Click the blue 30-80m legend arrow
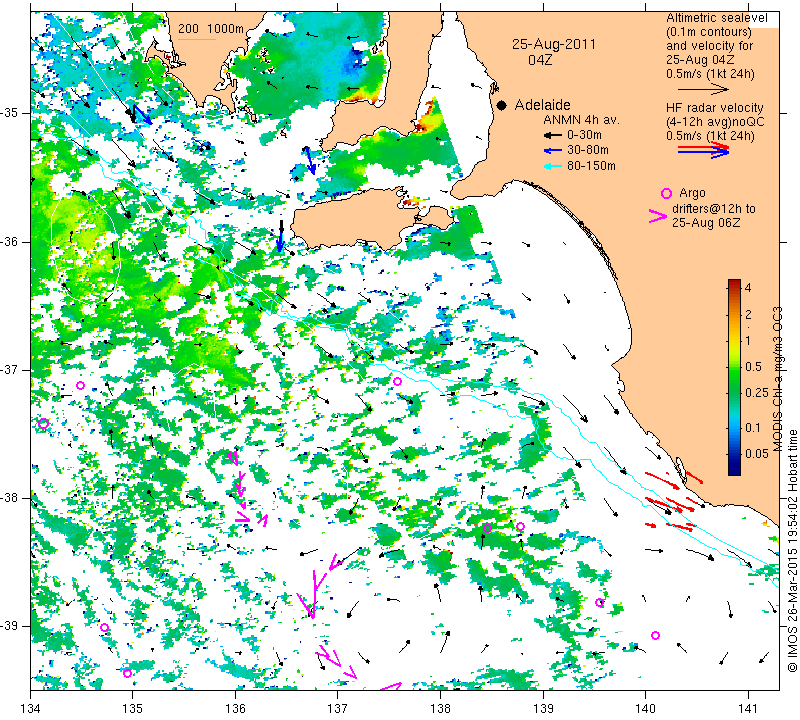This screenshot has width=800, height=720. click(553, 151)
